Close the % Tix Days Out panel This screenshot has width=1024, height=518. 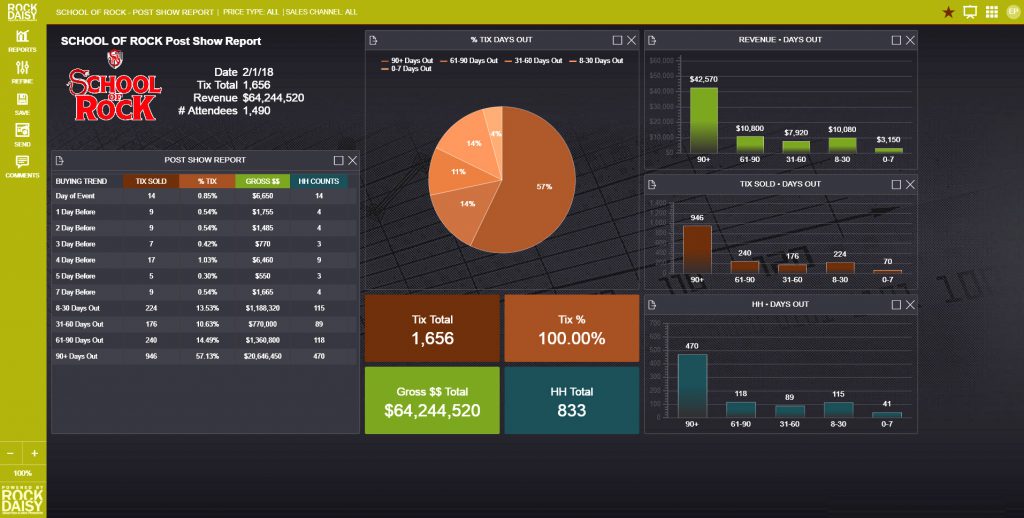tap(632, 40)
